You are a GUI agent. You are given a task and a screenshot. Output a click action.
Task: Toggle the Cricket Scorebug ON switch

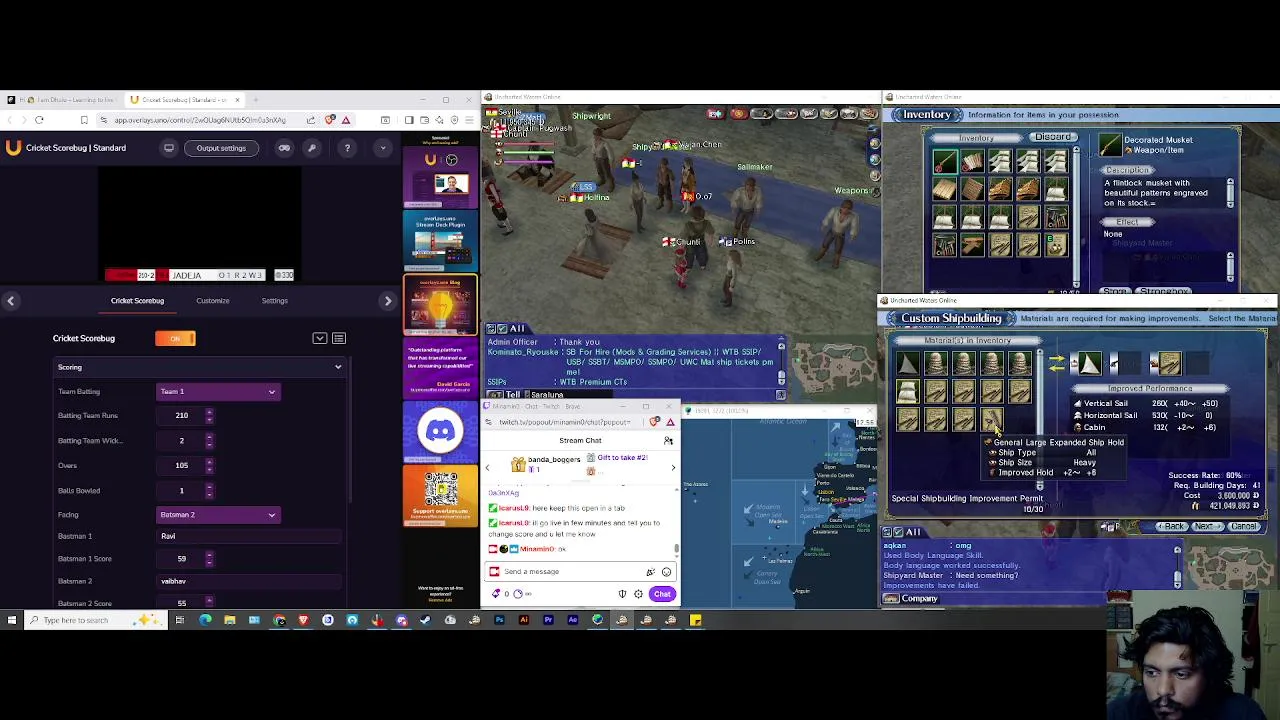(175, 338)
